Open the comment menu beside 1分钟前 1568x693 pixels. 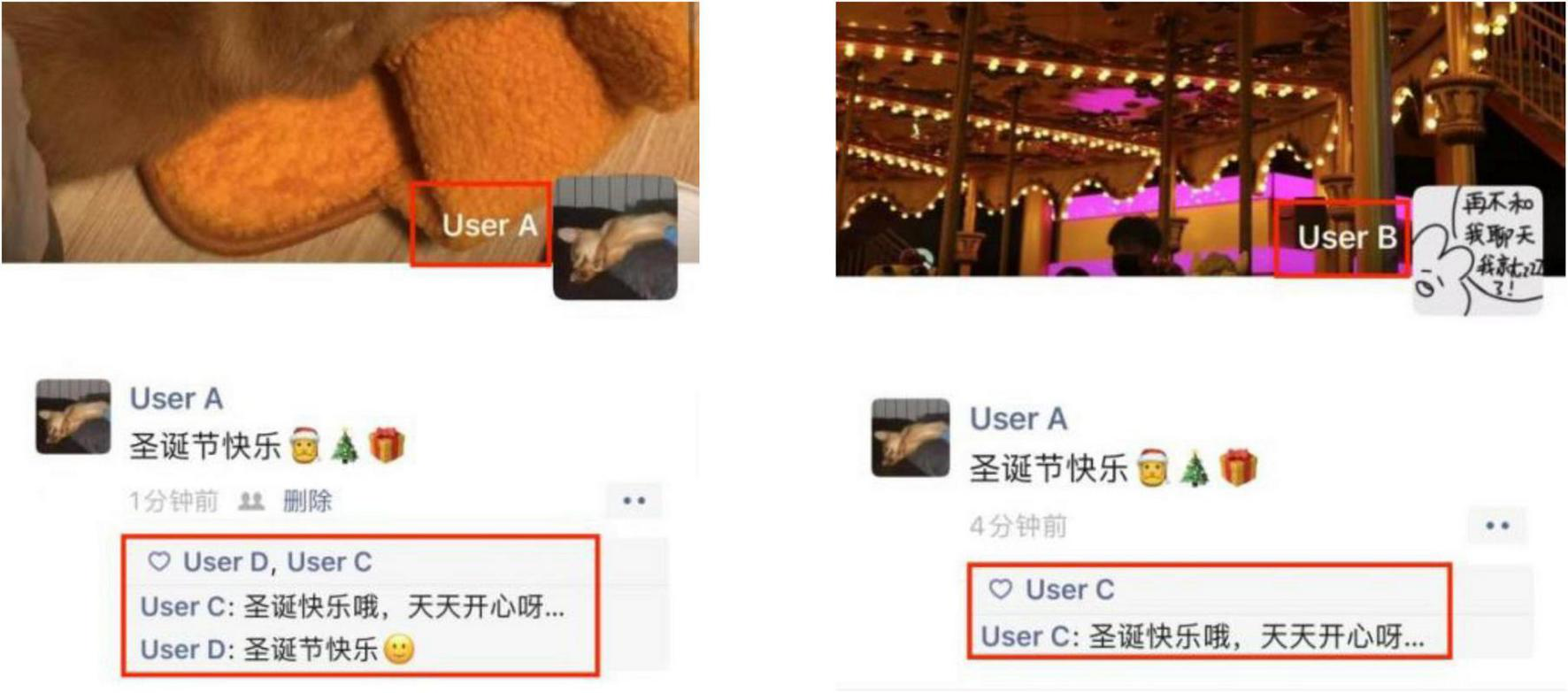(x=634, y=501)
